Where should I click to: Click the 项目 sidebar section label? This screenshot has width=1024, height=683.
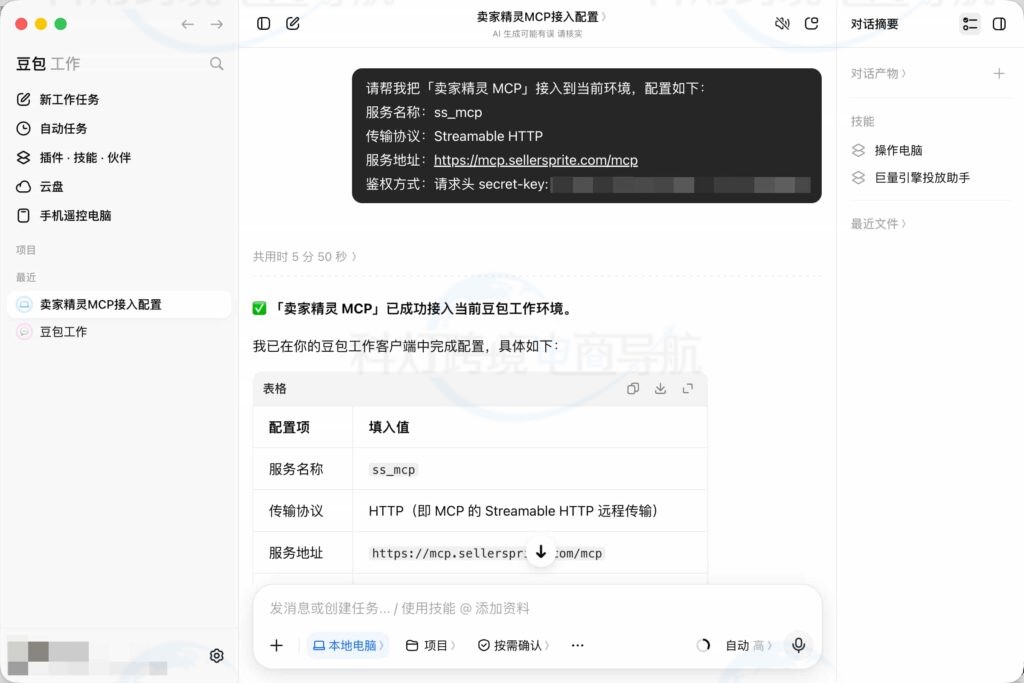(x=26, y=250)
